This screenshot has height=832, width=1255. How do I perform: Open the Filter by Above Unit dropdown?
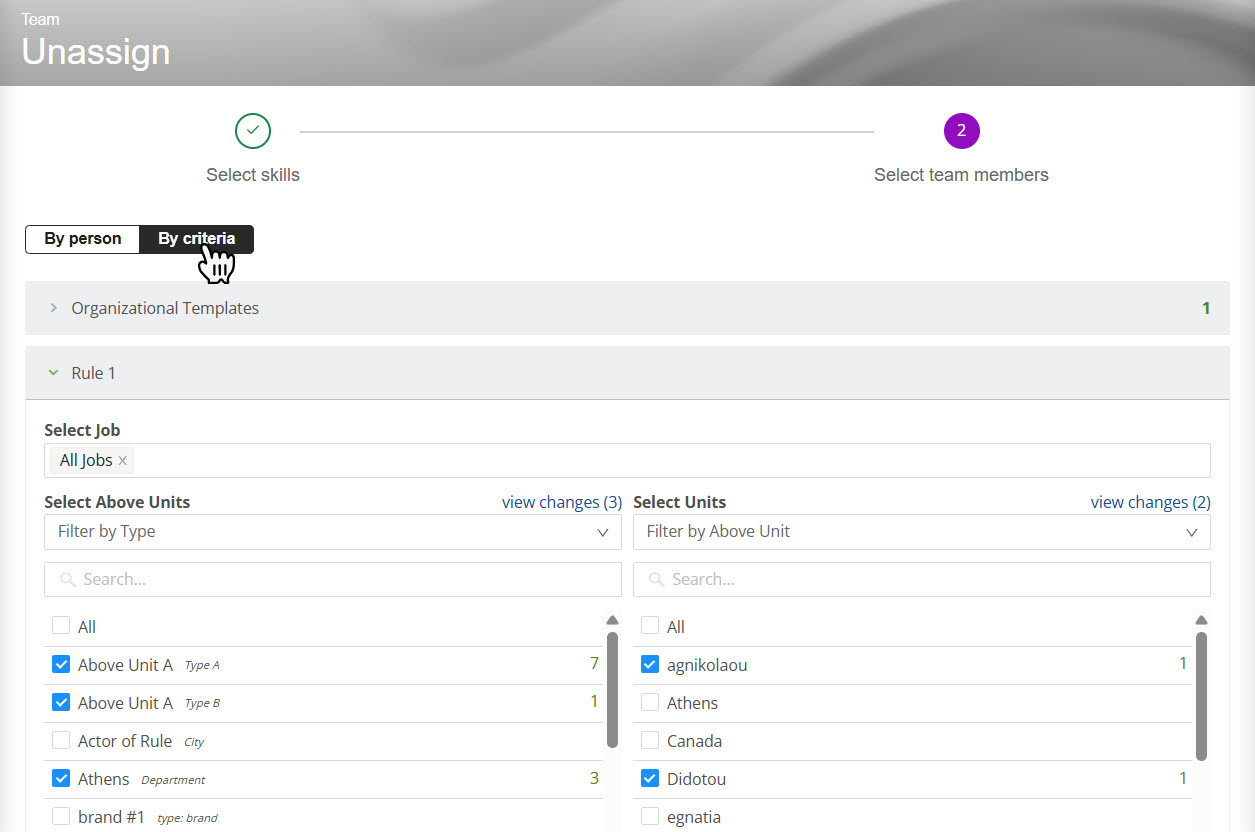(x=921, y=532)
